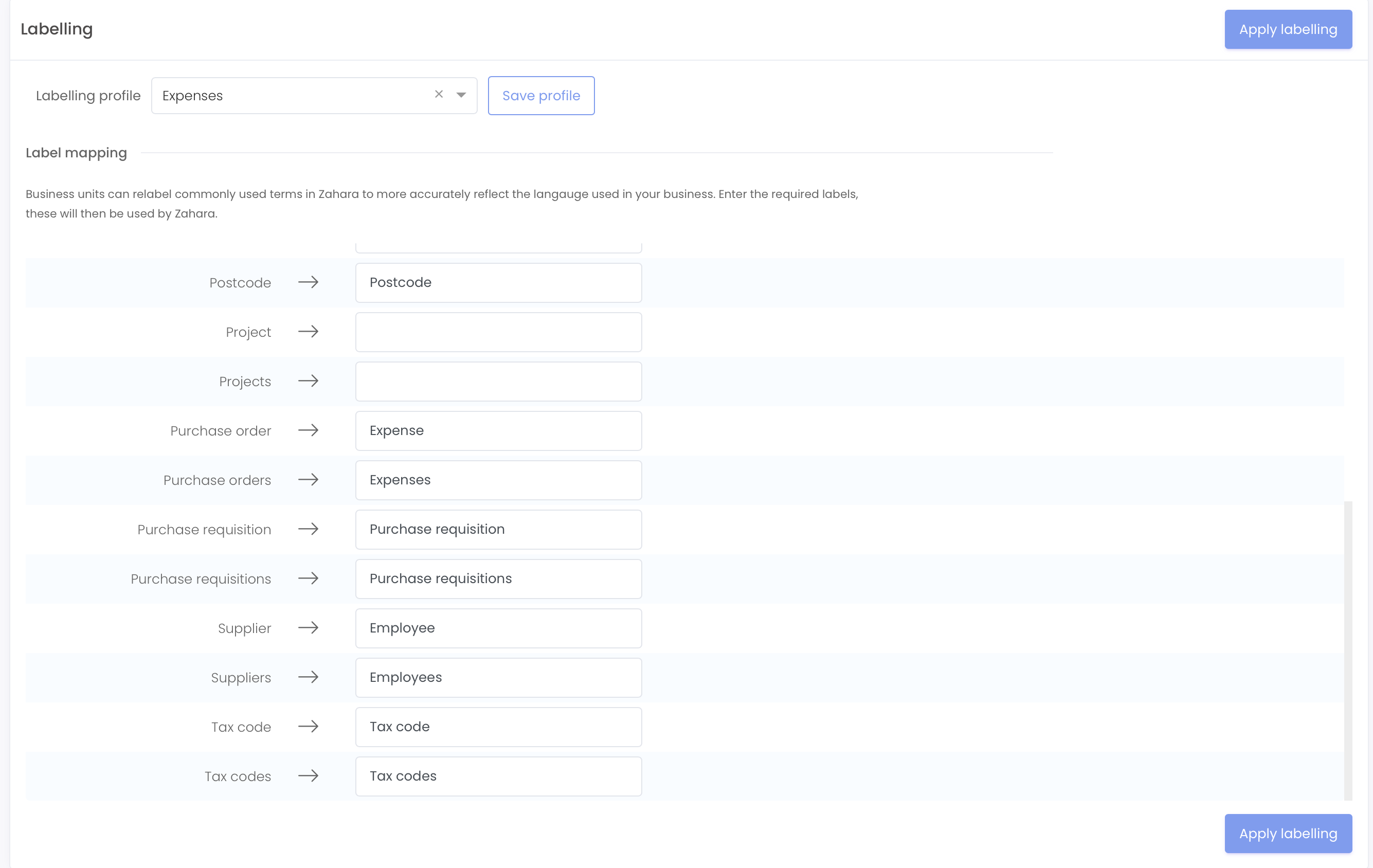
Task: Clear the Expenses labelling profile selection
Action: (x=439, y=94)
